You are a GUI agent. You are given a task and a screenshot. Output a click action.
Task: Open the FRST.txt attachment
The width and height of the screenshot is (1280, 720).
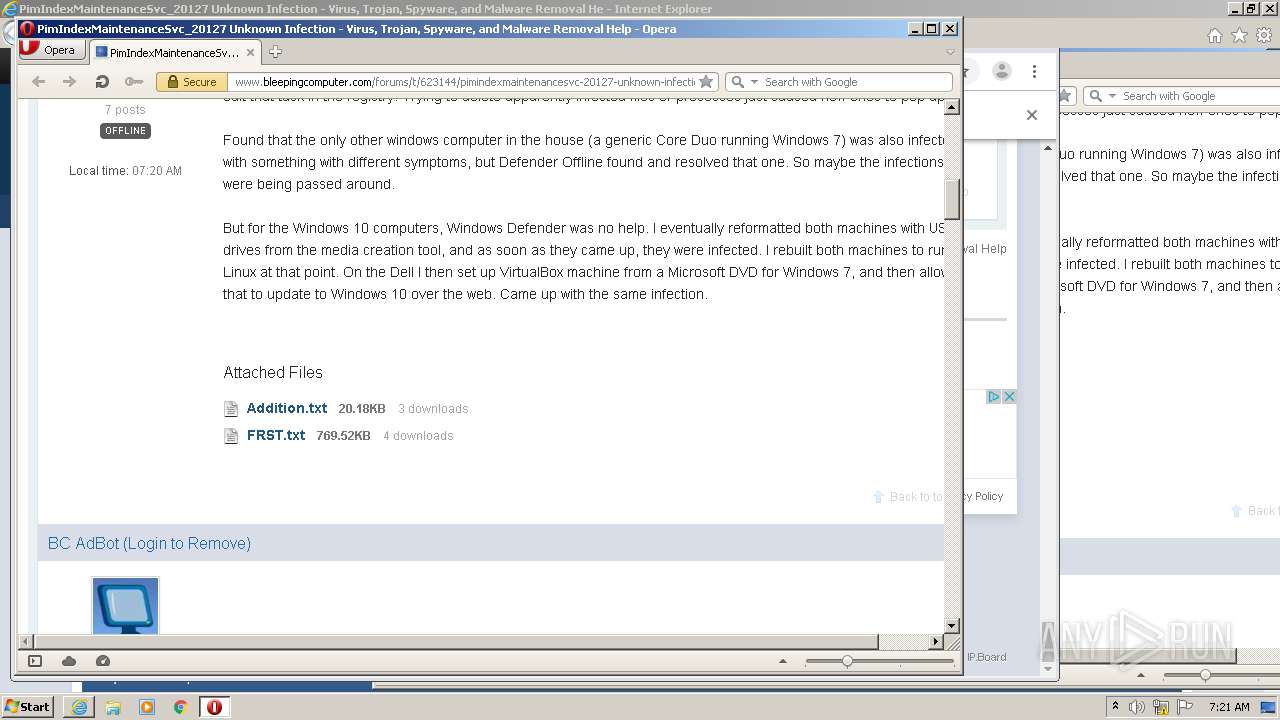[276, 435]
